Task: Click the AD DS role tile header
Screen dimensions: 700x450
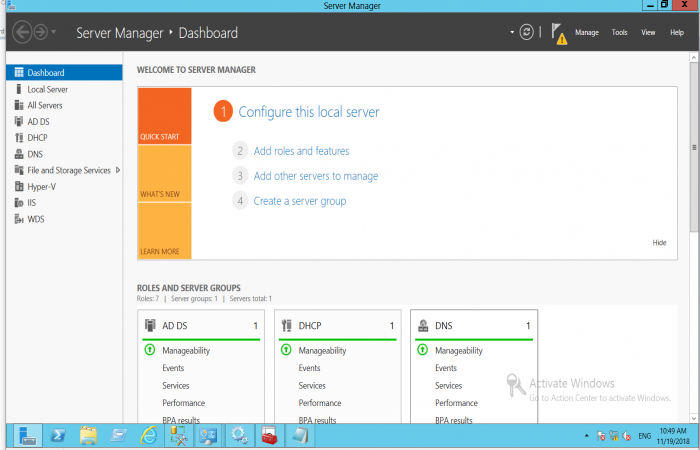Action: [201, 325]
